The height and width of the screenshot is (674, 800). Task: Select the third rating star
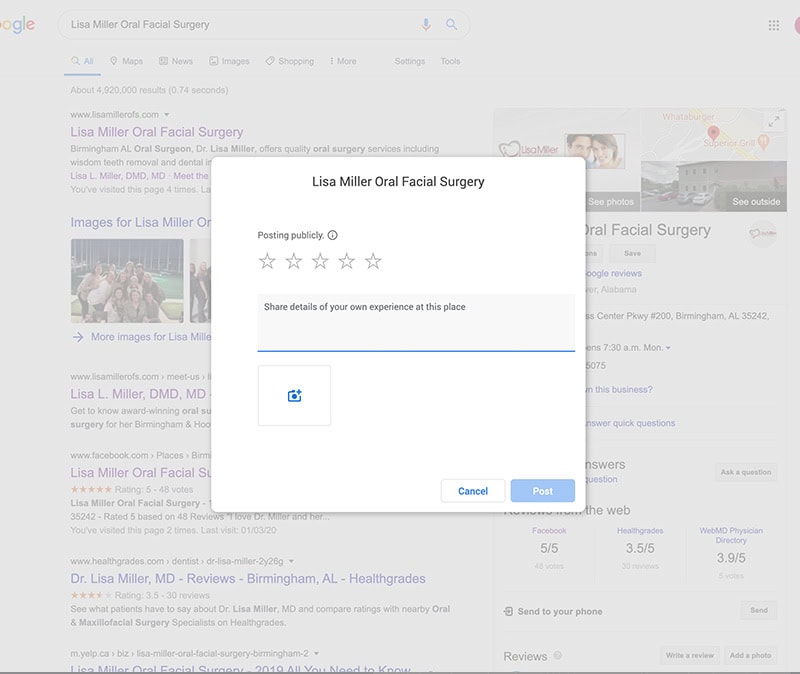(320, 261)
